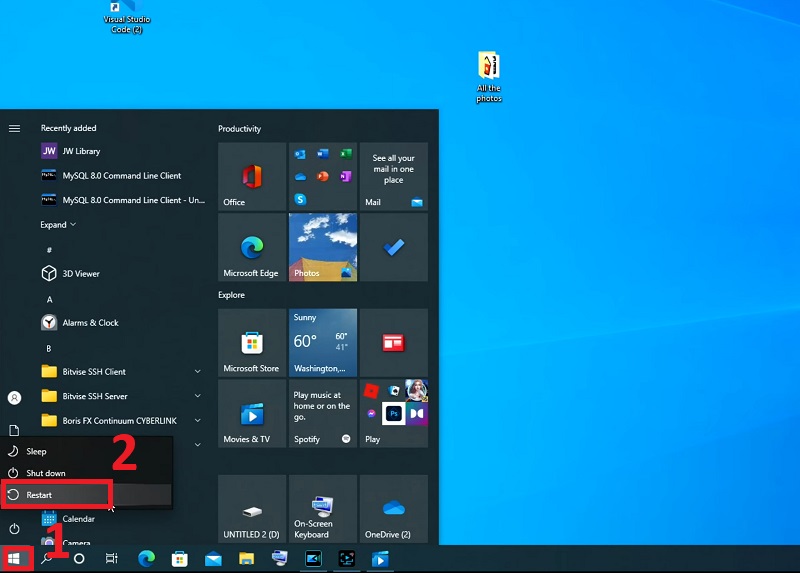Click the Productivity group header
The width and height of the screenshot is (800, 573).
coord(239,129)
